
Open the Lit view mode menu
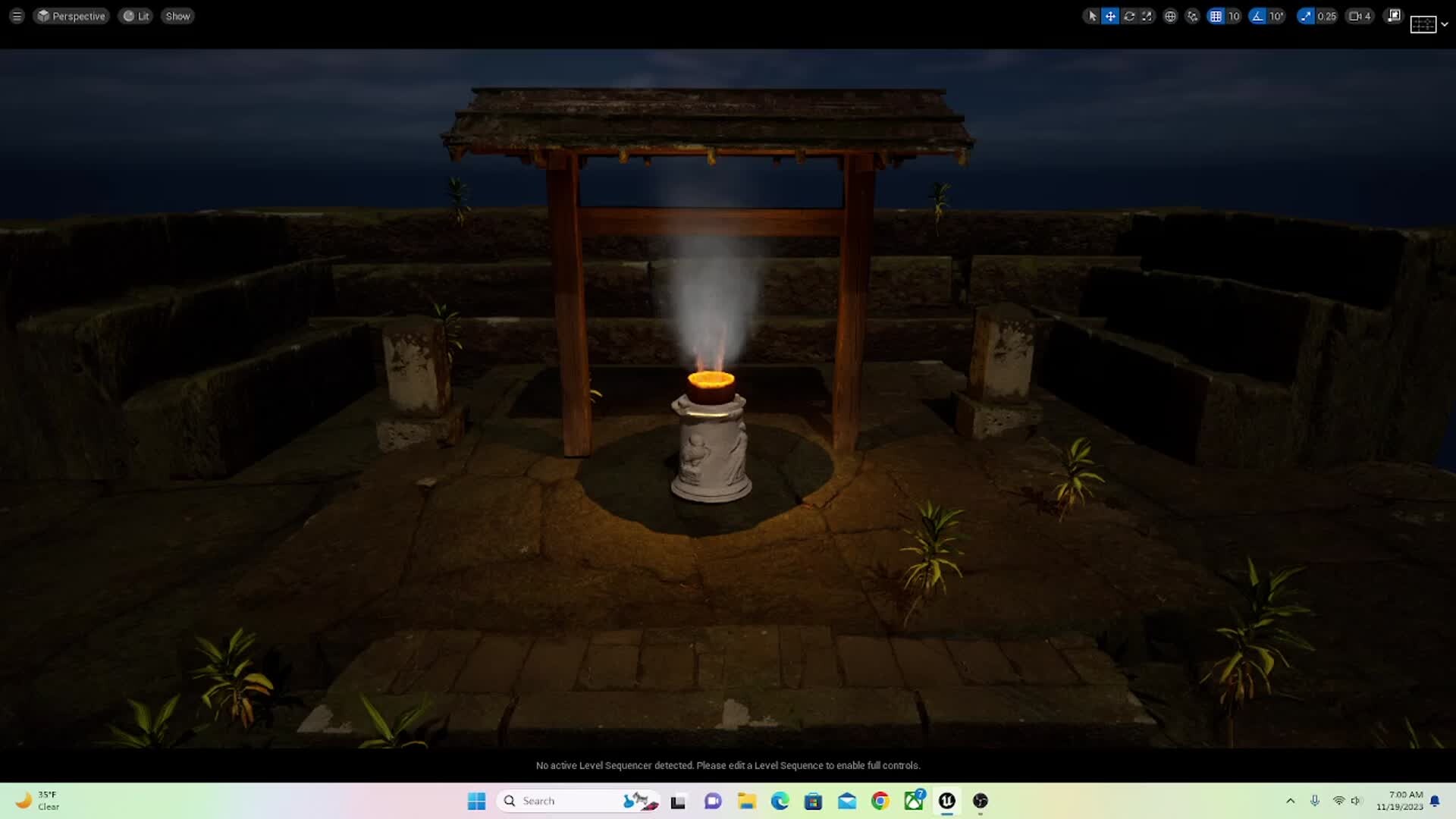coord(136,16)
